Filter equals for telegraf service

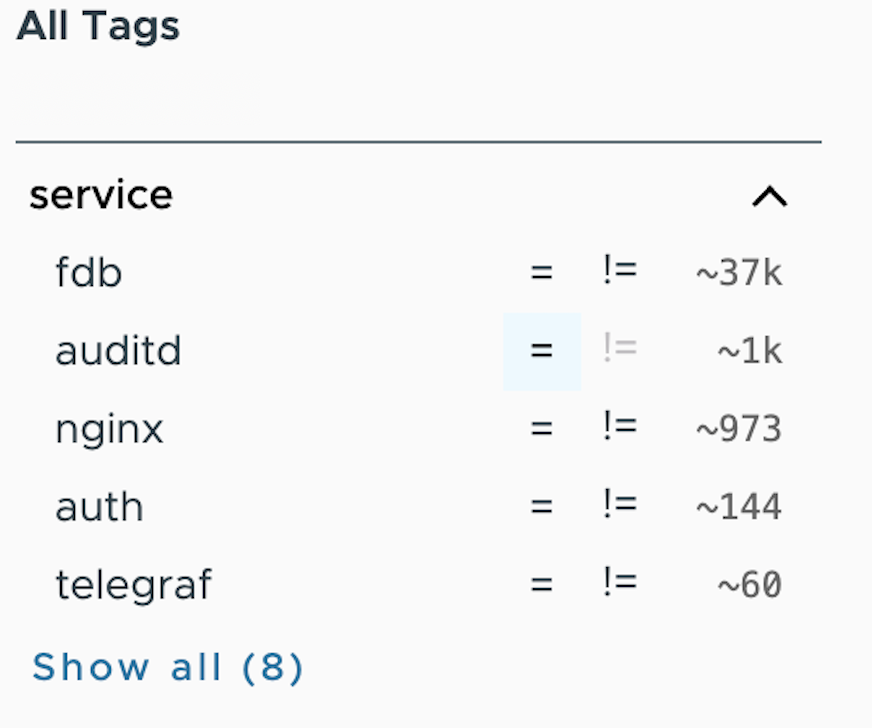542,585
